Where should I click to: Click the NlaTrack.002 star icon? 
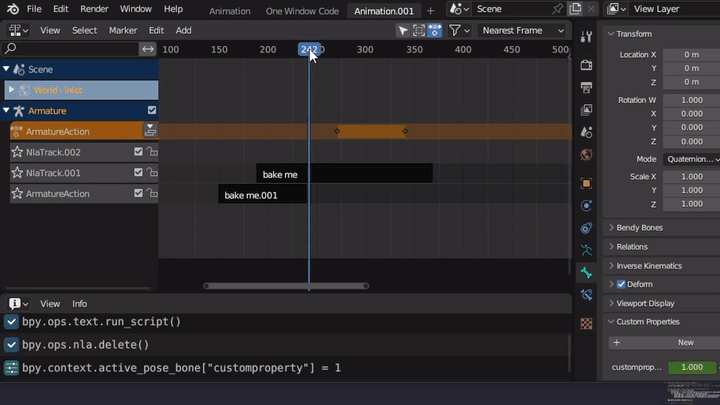pos(17,152)
